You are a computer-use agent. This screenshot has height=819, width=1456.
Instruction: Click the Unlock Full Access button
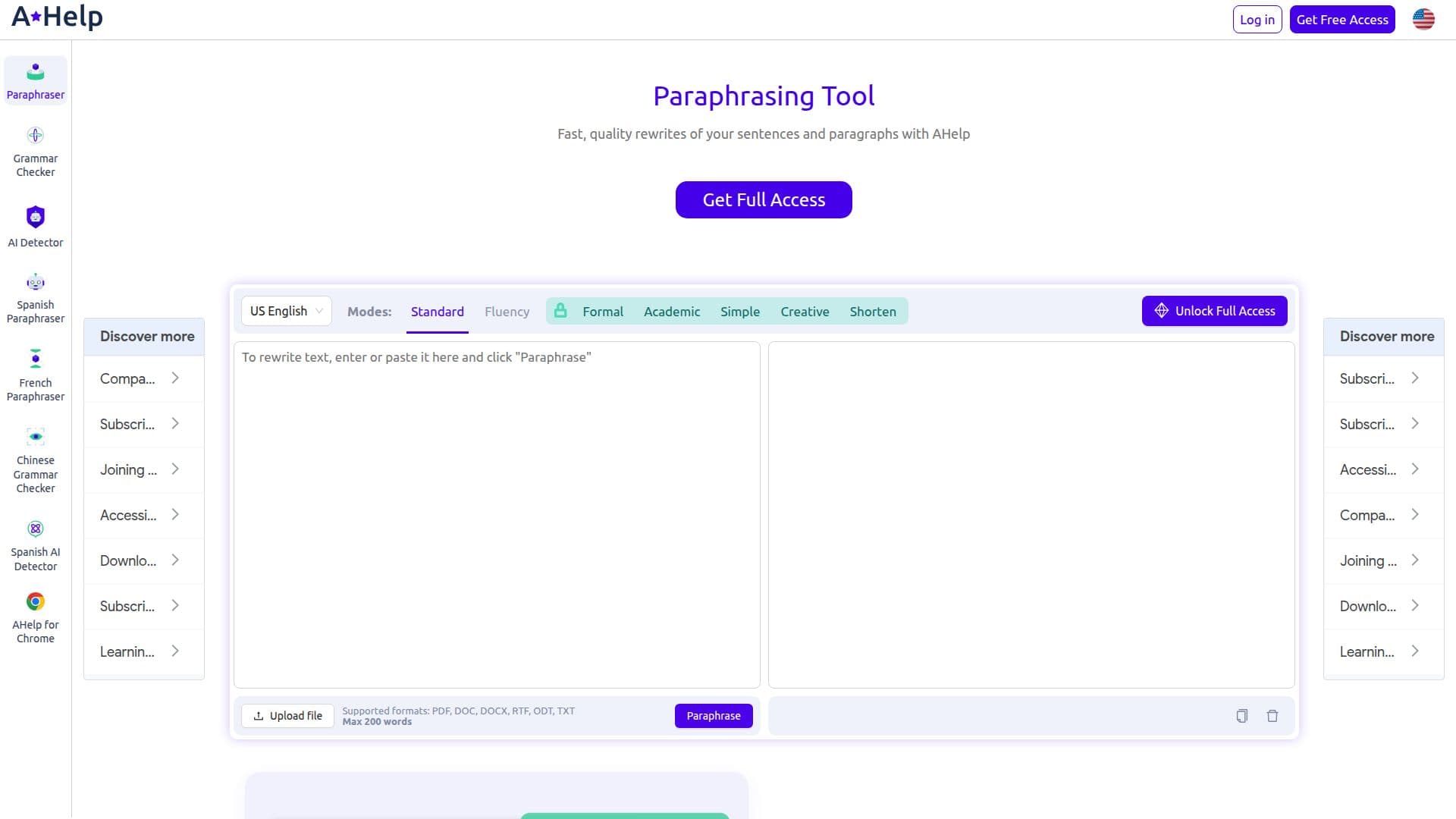(1215, 311)
